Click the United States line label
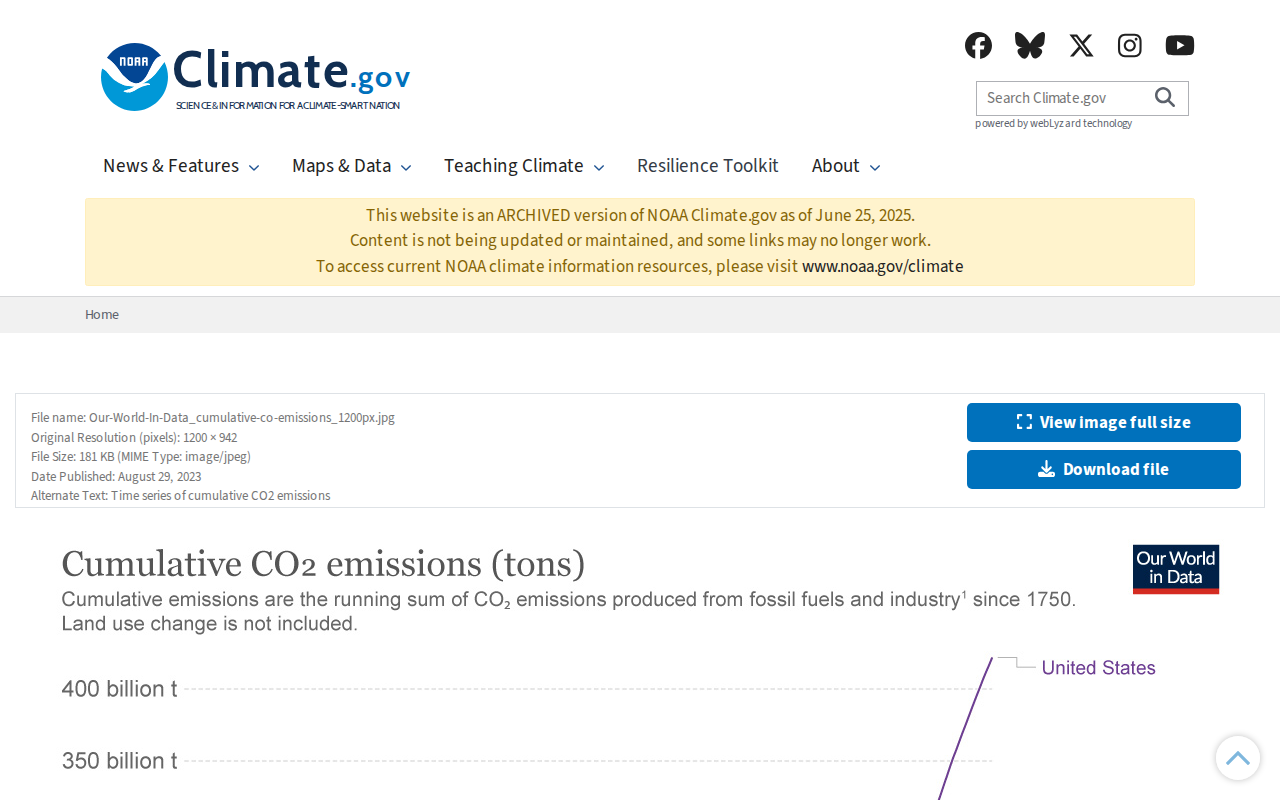The width and height of the screenshot is (1280, 800). click(1099, 668)
